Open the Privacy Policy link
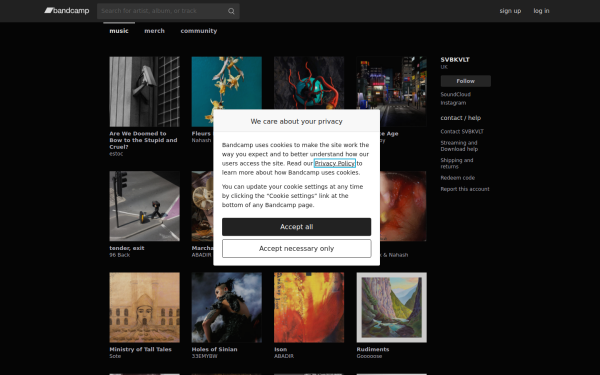 tap(334, 163)
